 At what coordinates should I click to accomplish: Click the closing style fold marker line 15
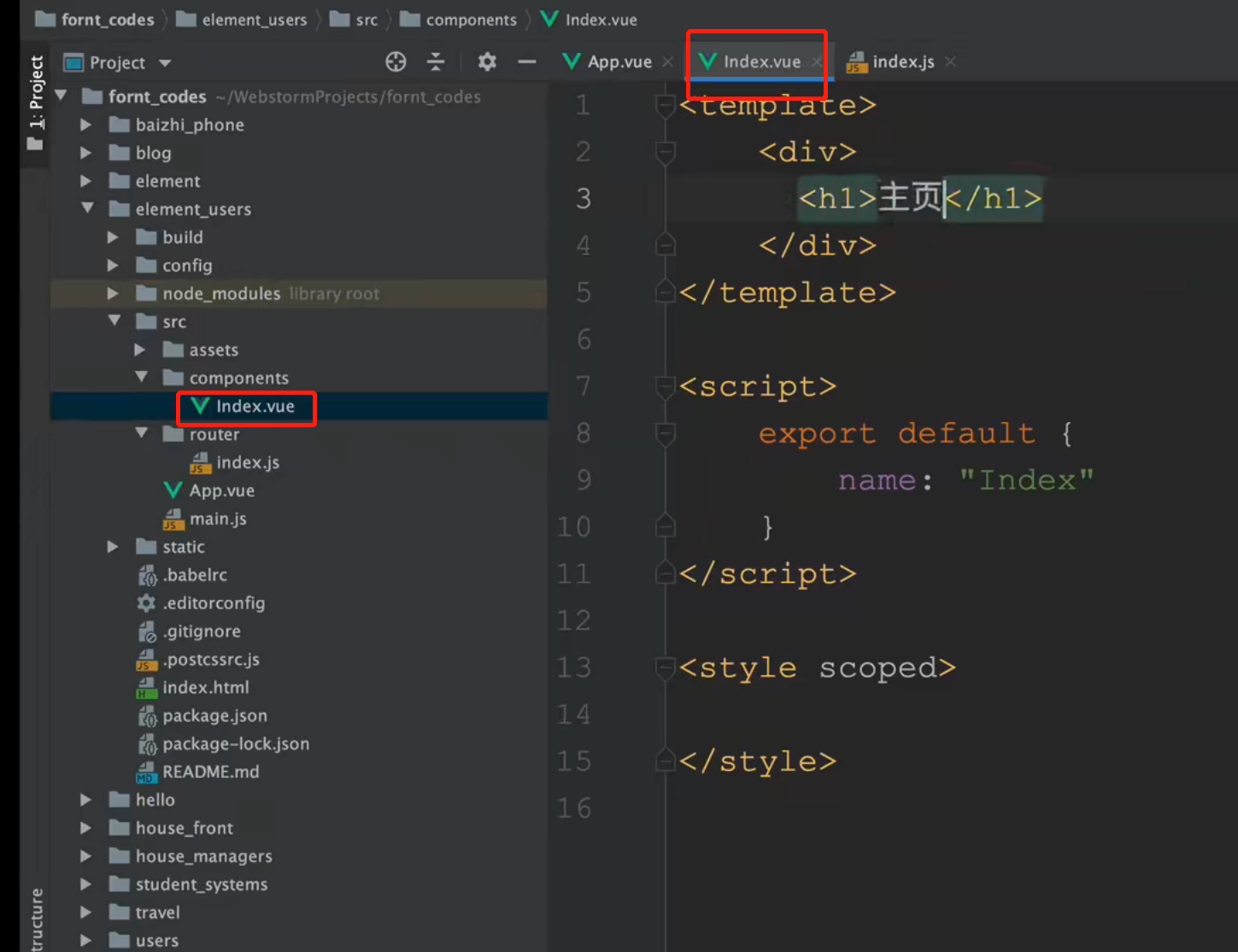[x=665, y=761]
